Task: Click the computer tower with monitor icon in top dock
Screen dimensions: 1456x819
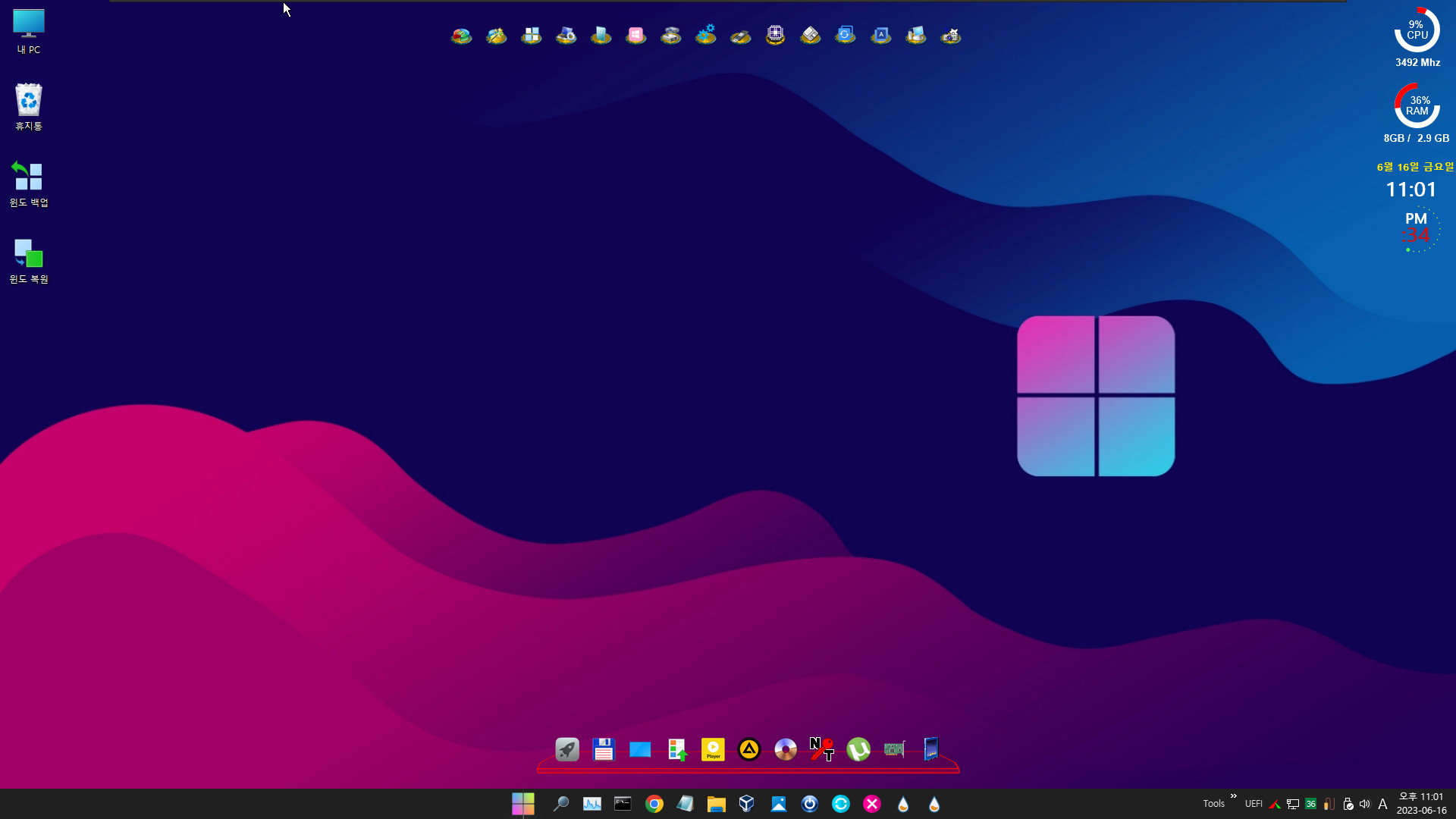Action: [x=915, y=36]
